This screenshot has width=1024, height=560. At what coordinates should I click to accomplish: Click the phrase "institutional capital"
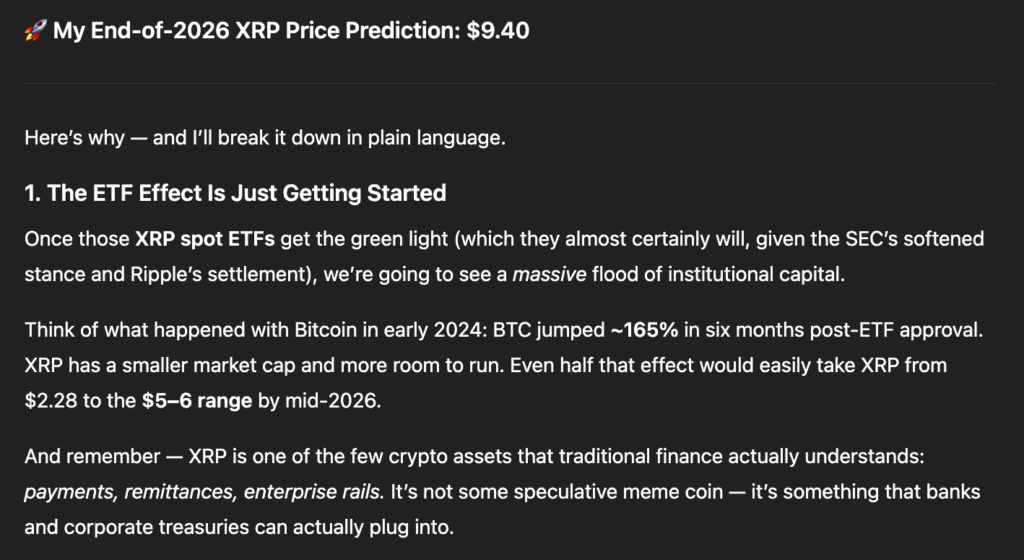pos(760,274)
